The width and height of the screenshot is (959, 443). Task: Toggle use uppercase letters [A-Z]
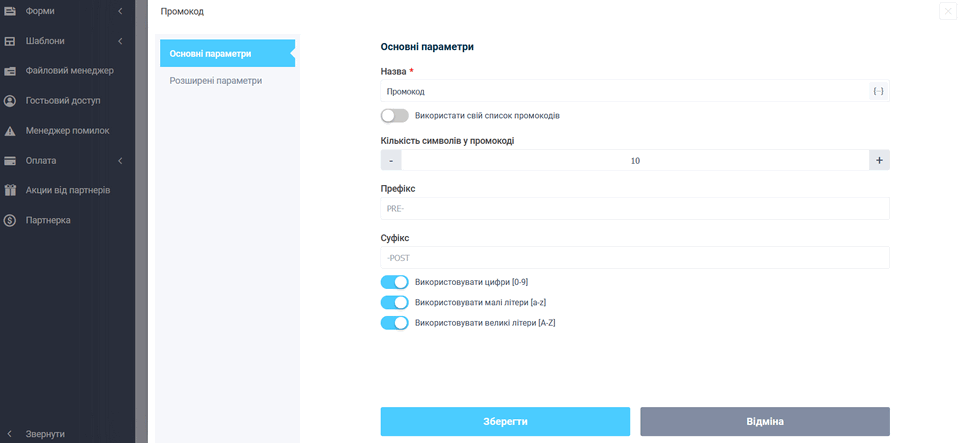[394, 323]
